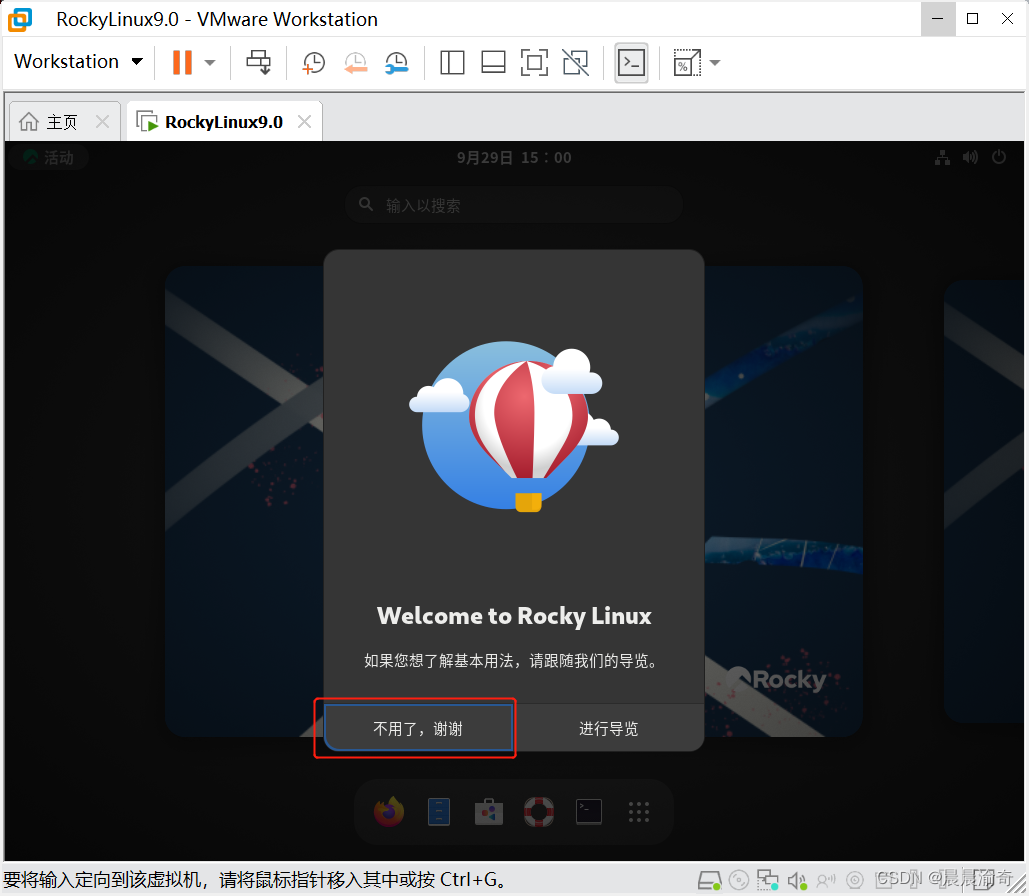Viewport: 1029px width, 896px height.
Task: Open Help lifesaver icon in the dock
Action: click(539, 812)
